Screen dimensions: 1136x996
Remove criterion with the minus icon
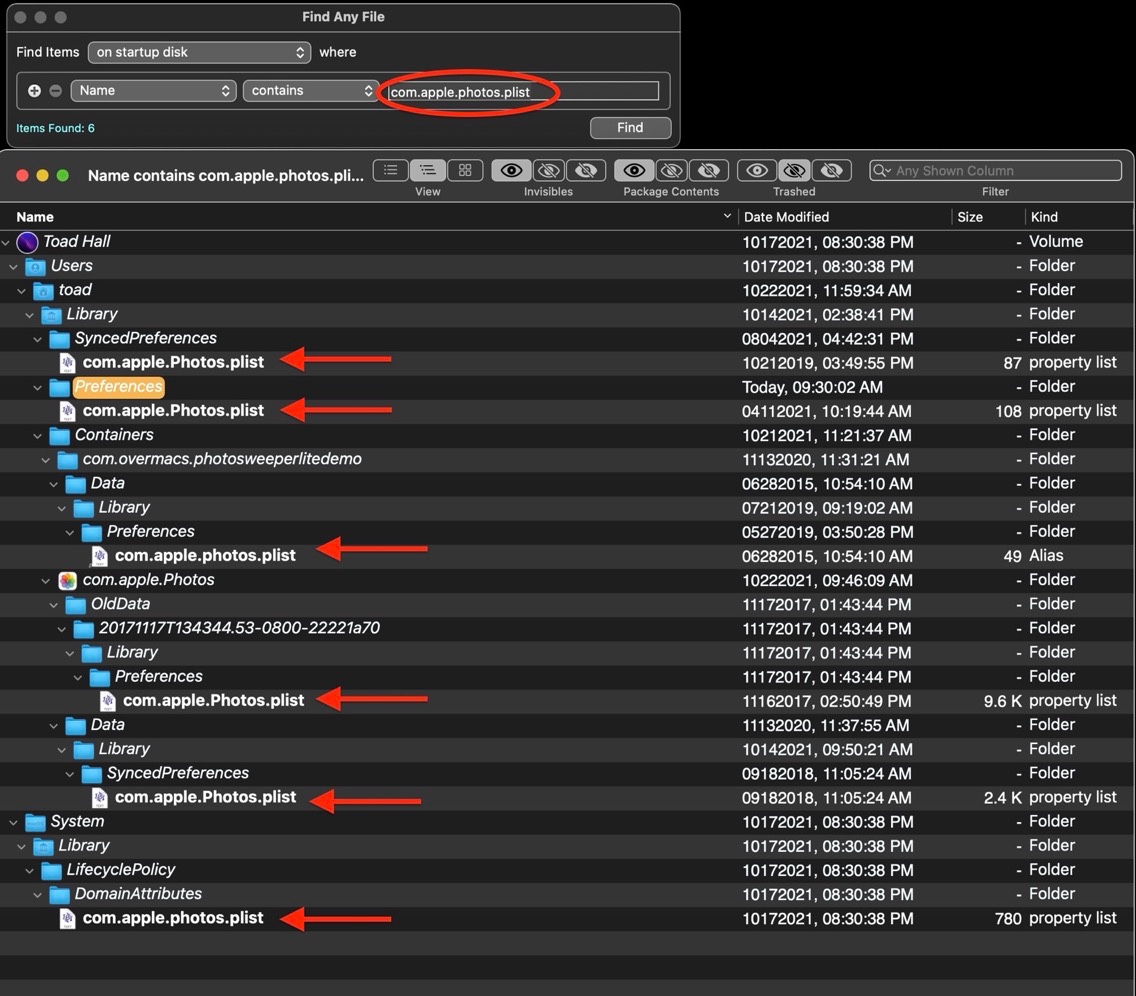[x=56, y=91]
